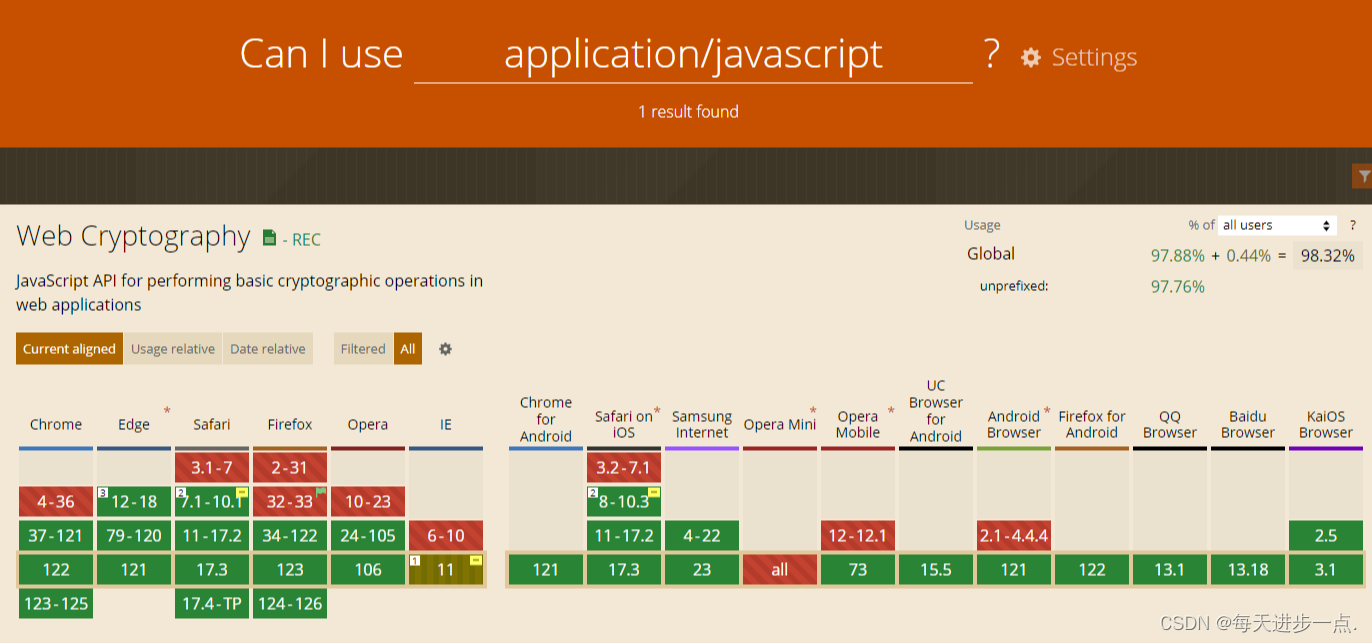Viewport: 1372px width, 643px height.
Task: Click the Opera Mobile 73 cell
Action: pos(858,569)
